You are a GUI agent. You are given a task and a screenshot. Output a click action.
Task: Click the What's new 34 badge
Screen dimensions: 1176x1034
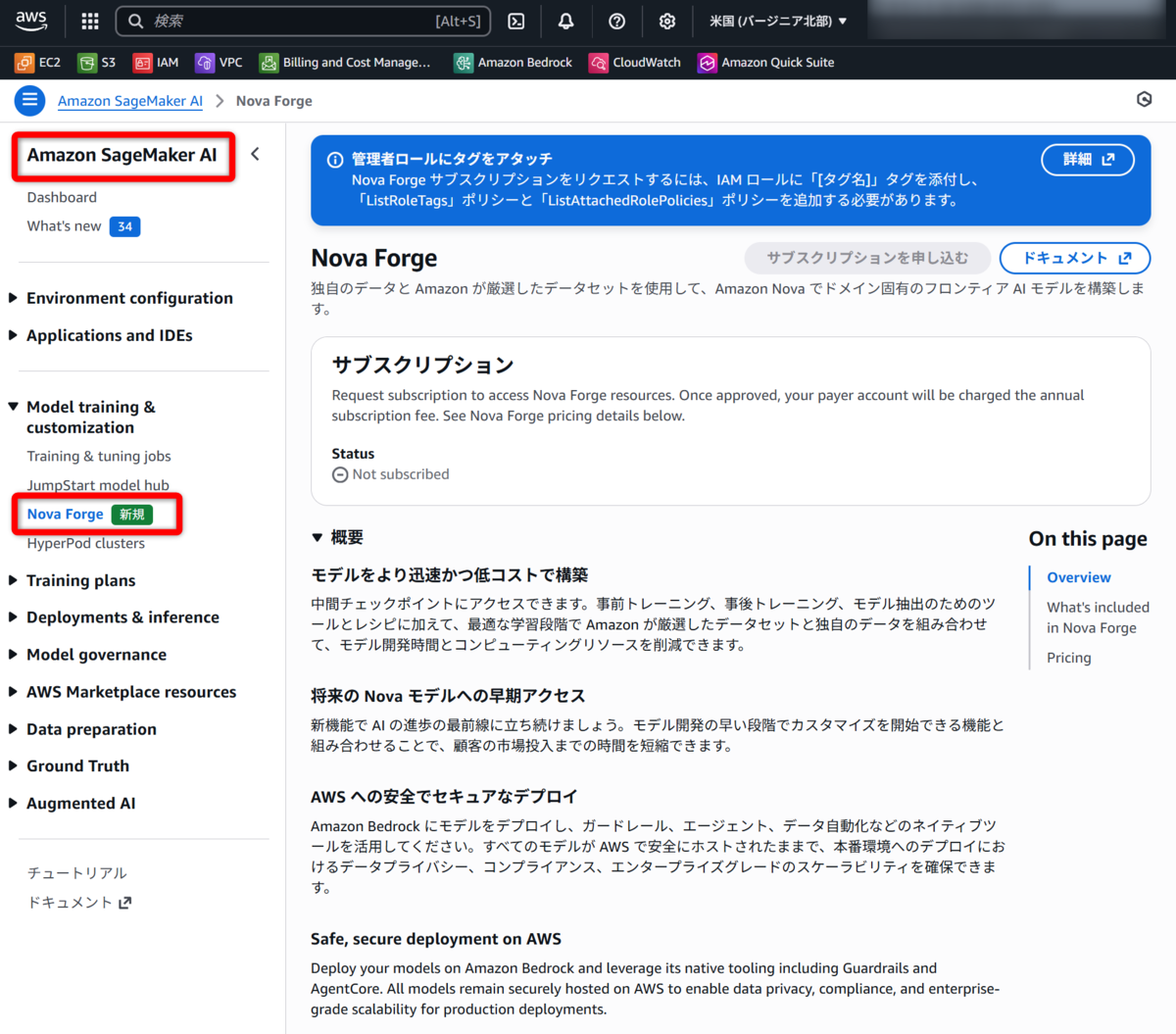click(124, 226)
